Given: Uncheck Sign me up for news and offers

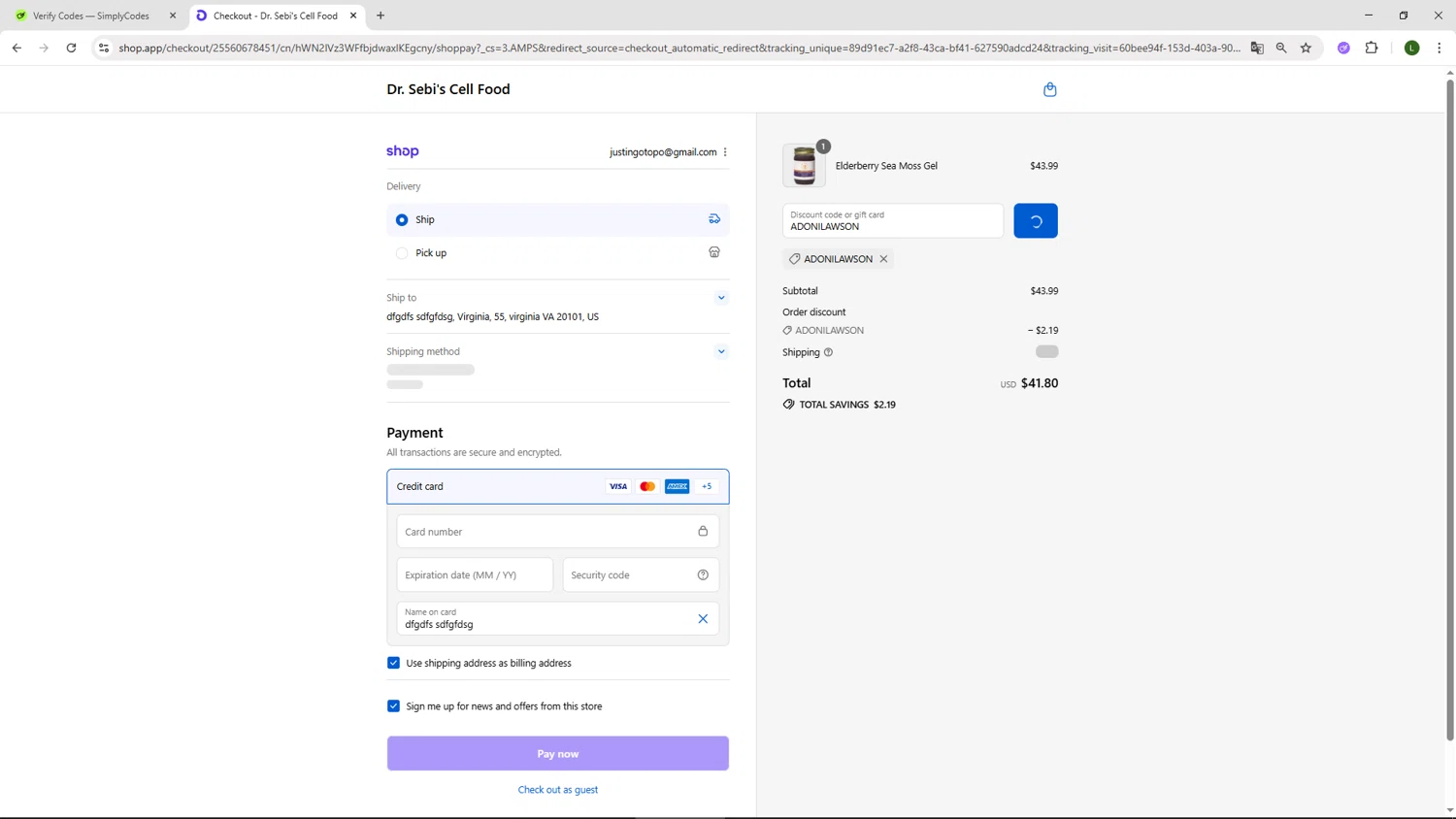Looking at the screenshot, I should tap(393, 706).
